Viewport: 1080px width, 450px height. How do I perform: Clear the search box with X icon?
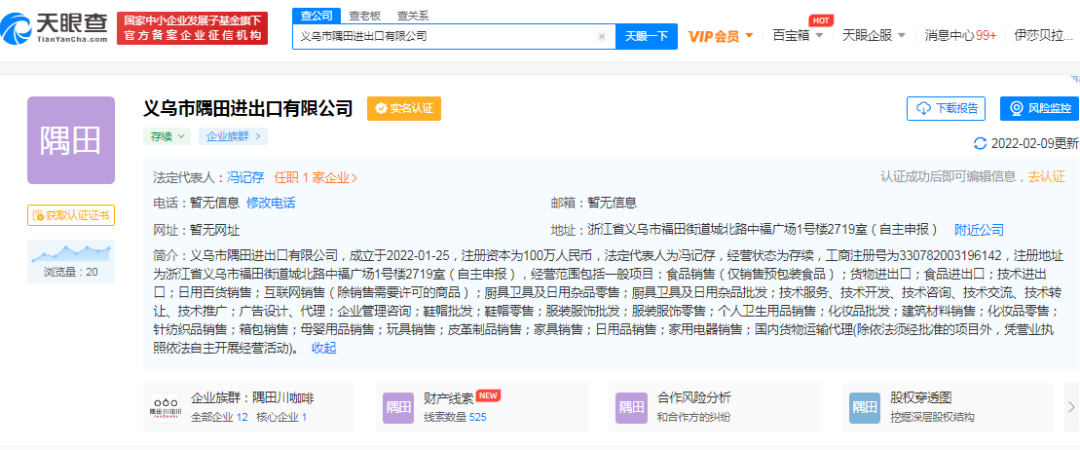pos(601,37)
